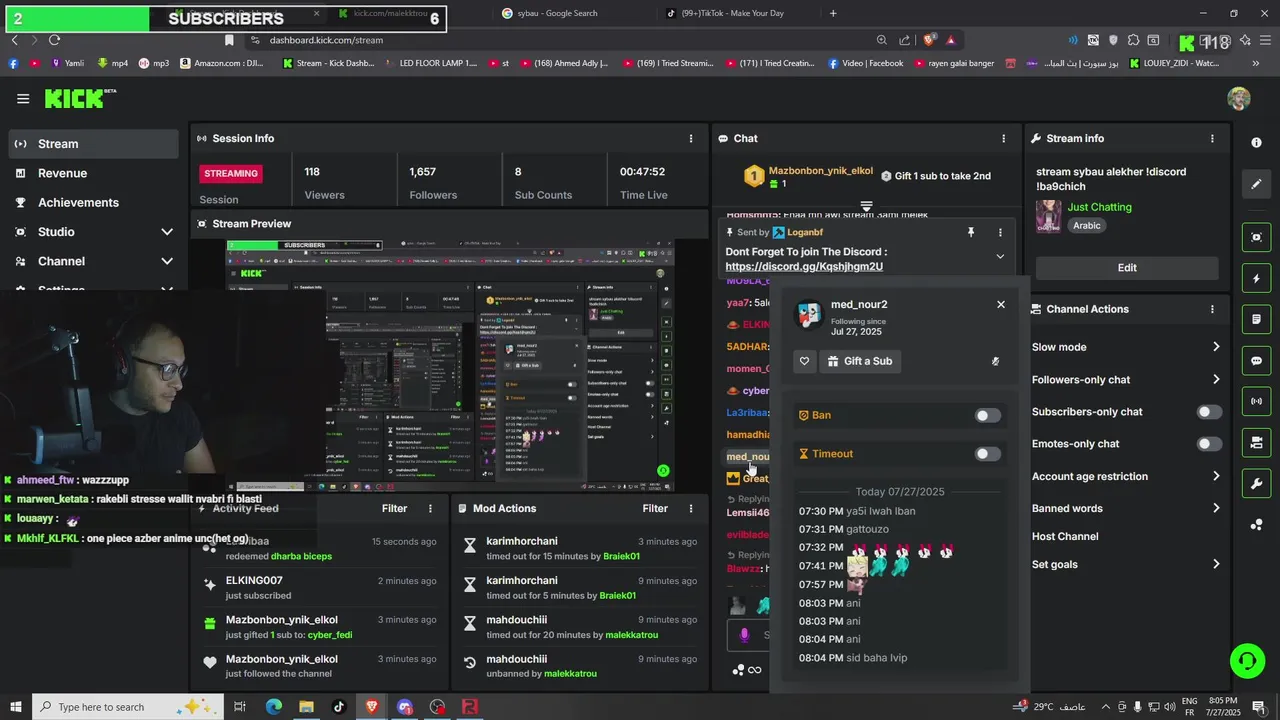Click the Mazbonbon_ynik_elkol top gifter name
1280x720 pixels.
point(821,171)
